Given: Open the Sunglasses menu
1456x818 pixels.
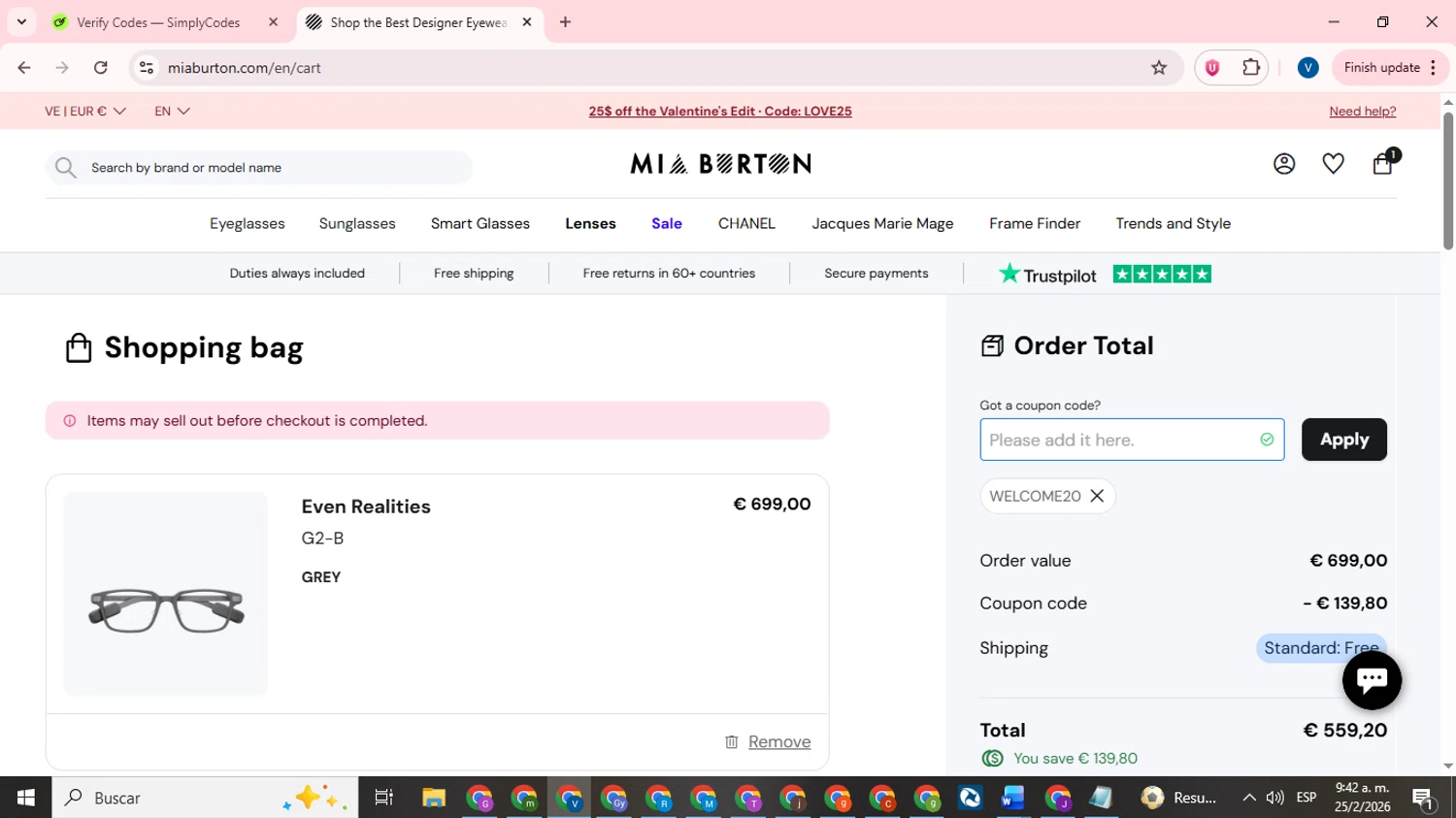Looking at the screenshot, I should tap(357, 224).
